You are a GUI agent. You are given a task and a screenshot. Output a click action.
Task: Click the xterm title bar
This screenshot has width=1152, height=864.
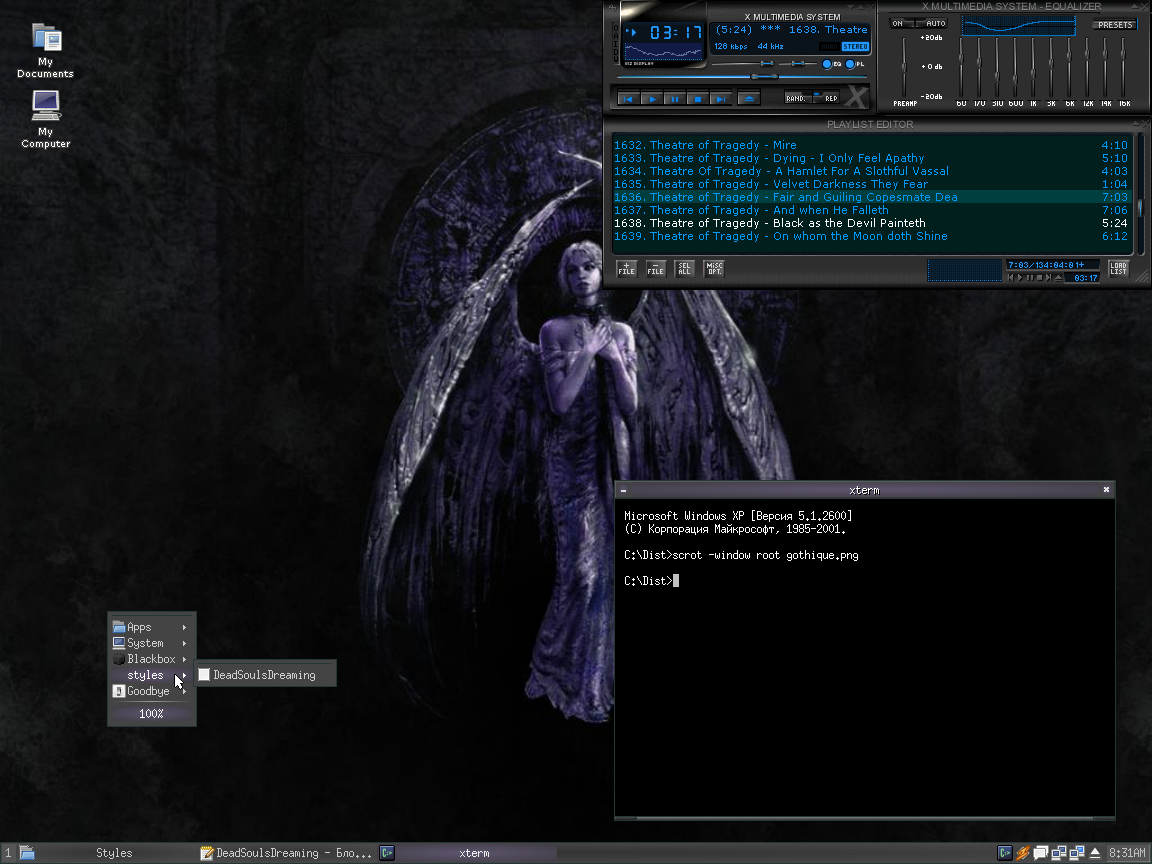pos(864,490)
